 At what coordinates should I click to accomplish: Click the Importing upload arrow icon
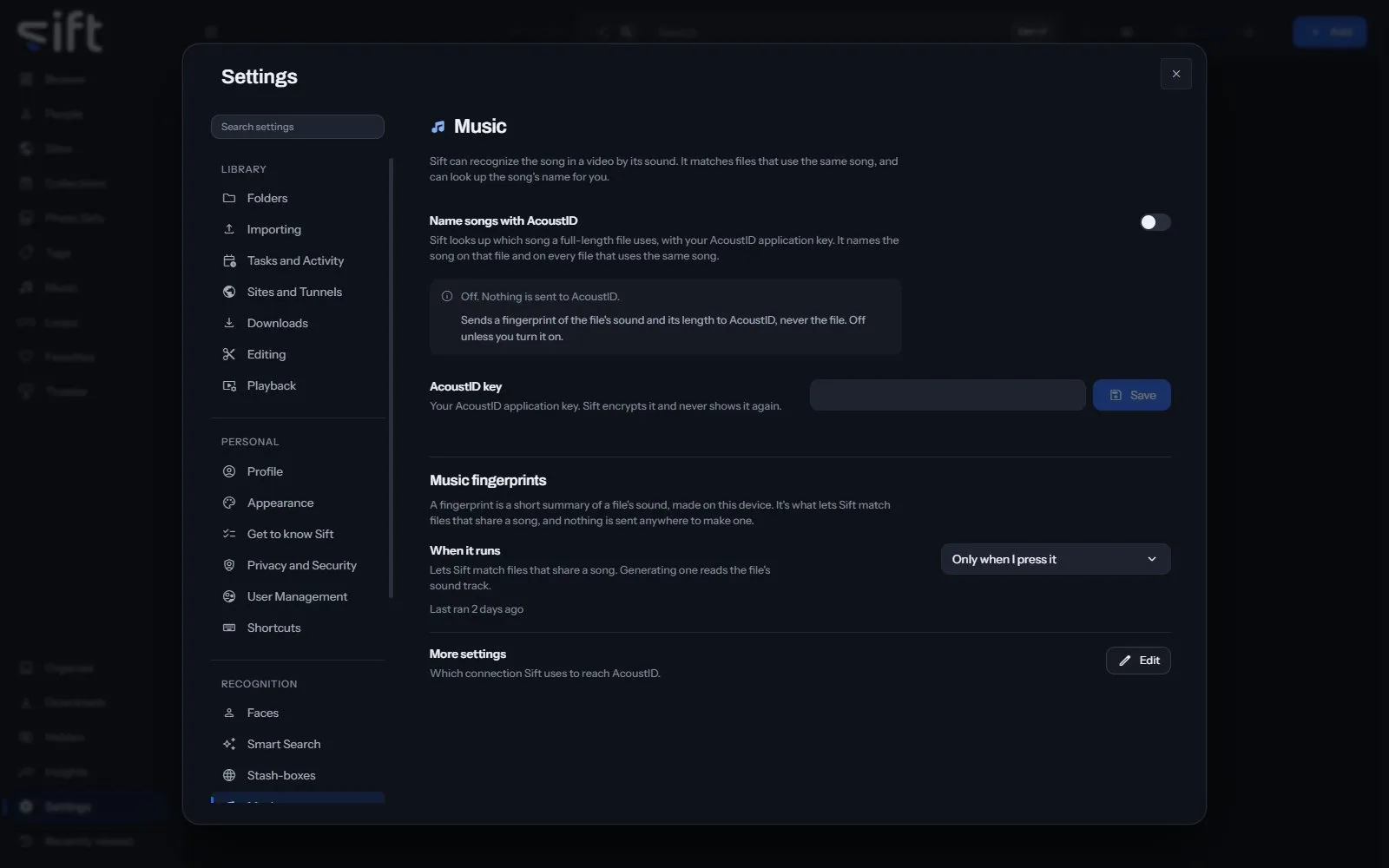pos(229,229)
